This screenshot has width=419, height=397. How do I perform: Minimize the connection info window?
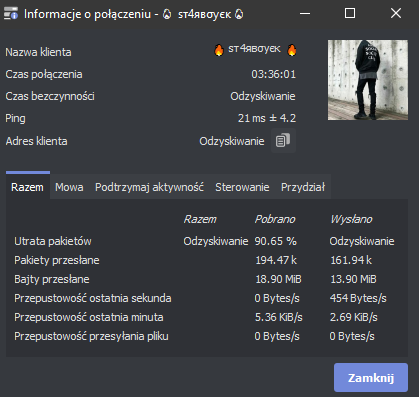click(x=305, y=14)
